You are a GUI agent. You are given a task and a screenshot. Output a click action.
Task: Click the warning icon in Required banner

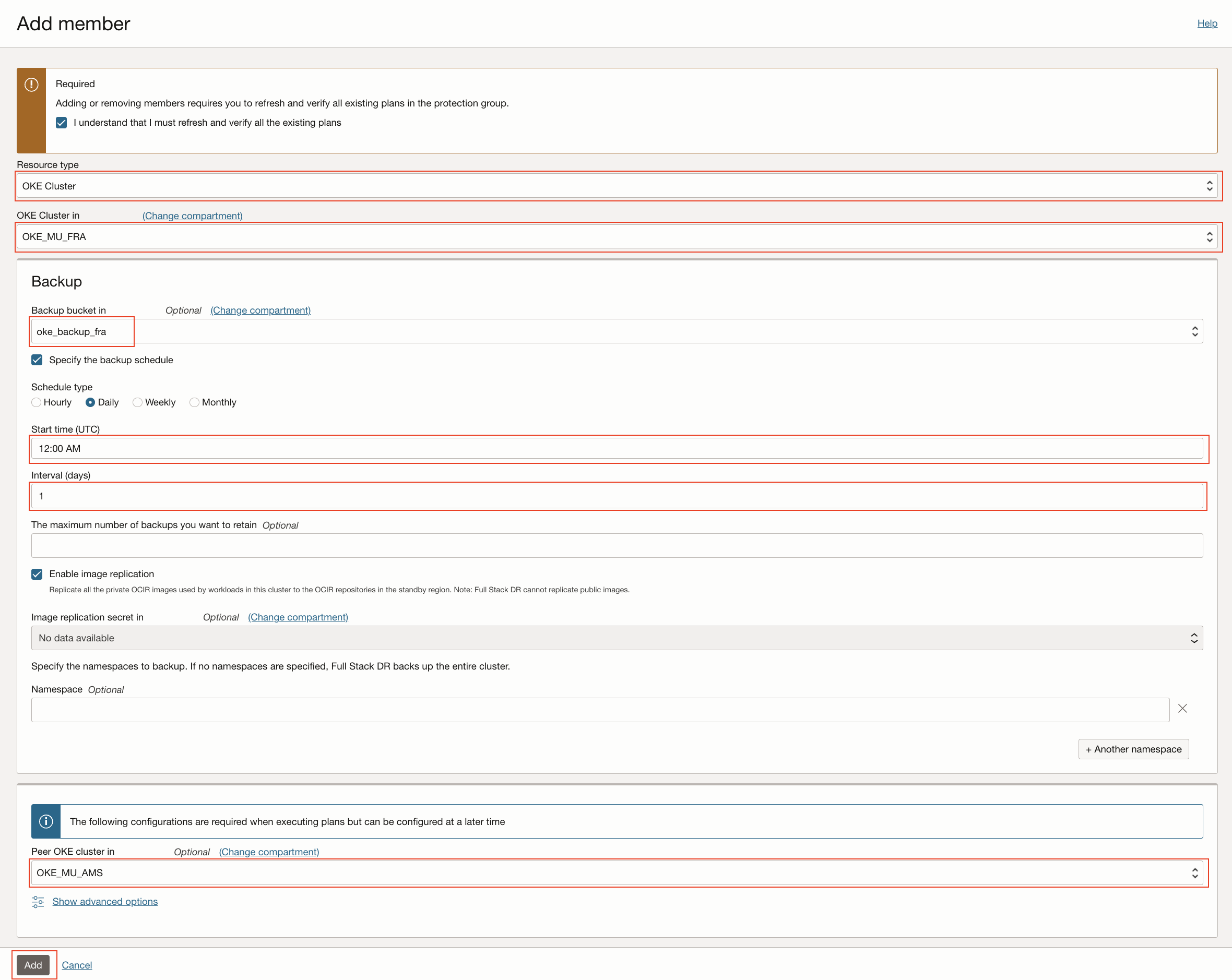(31, 85)
